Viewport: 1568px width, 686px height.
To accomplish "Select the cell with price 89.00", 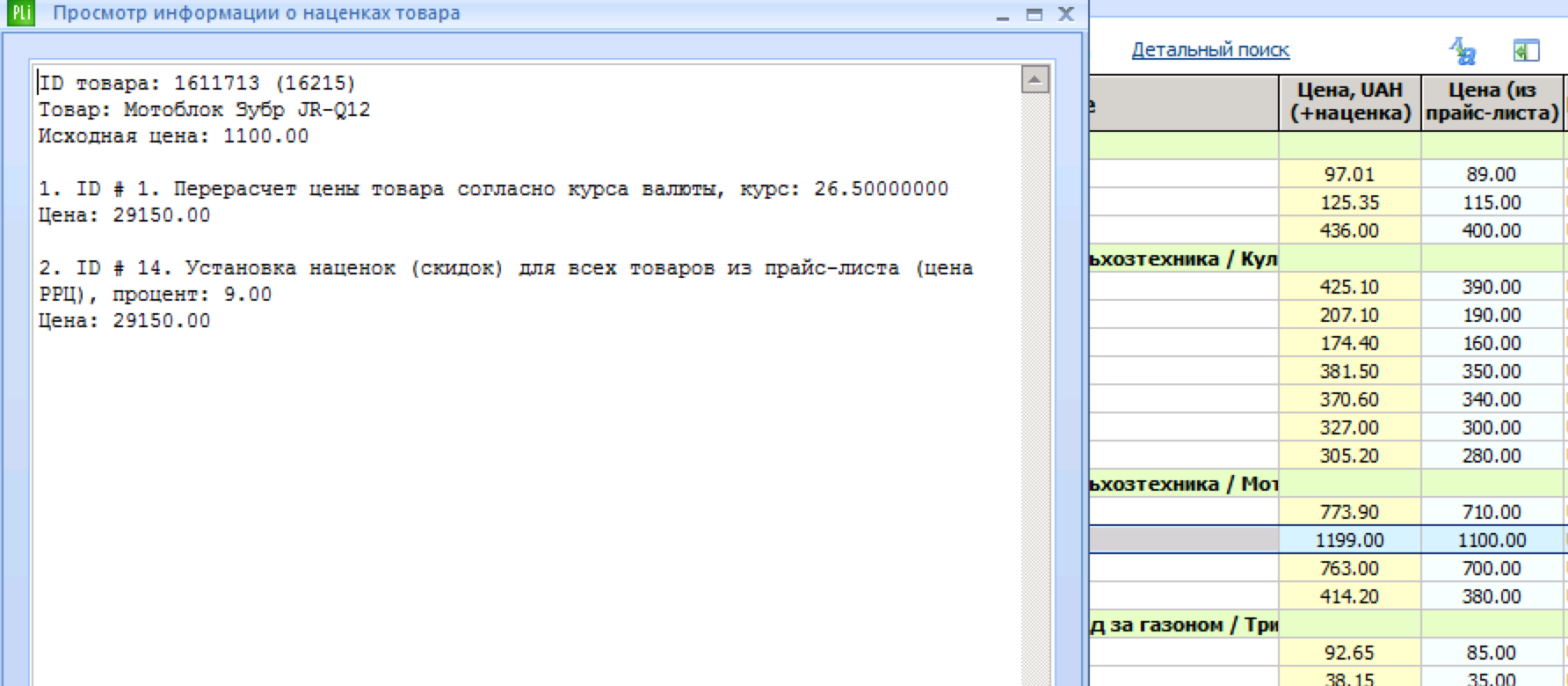I will click(1492, 174).
